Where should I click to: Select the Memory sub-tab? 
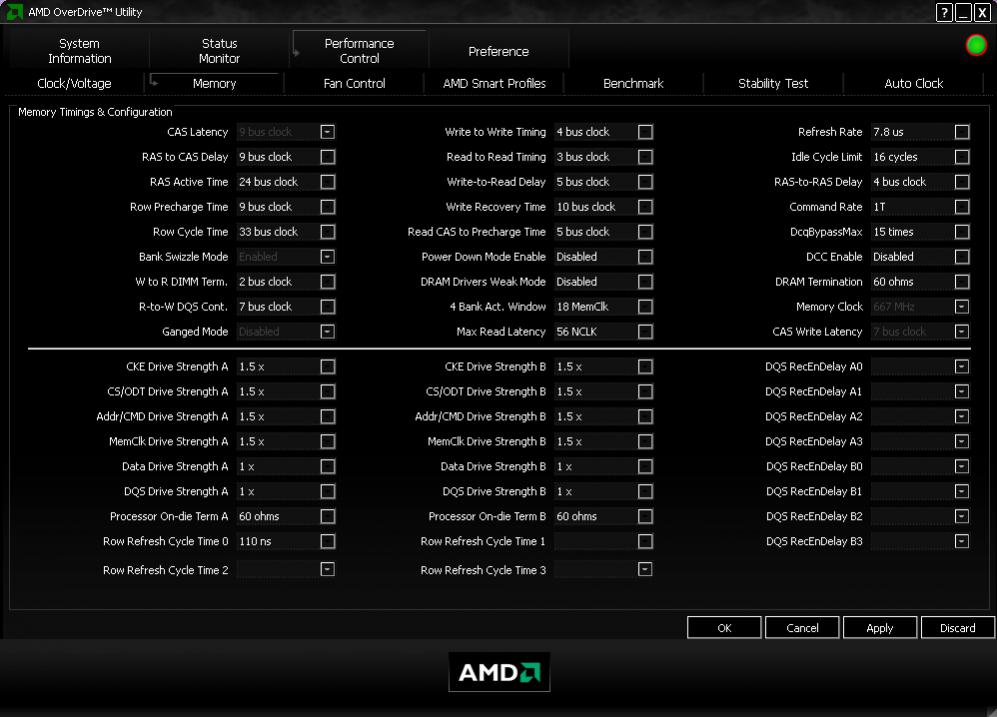214,83
